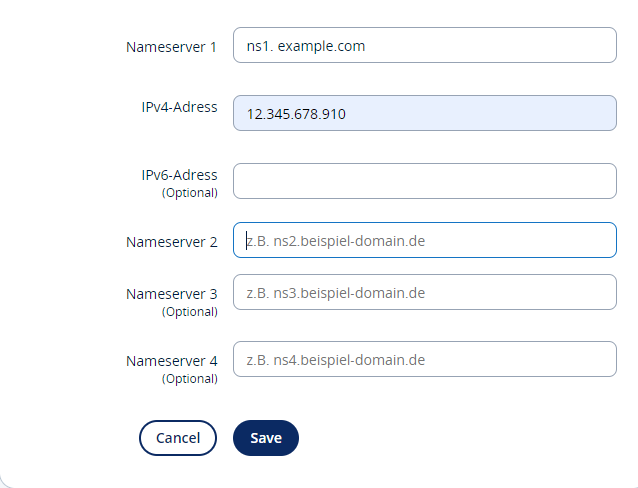The image size is (638, 488).
Task: Click "(Optional)" note under Nameserver 3
Action: pos(189,311)
